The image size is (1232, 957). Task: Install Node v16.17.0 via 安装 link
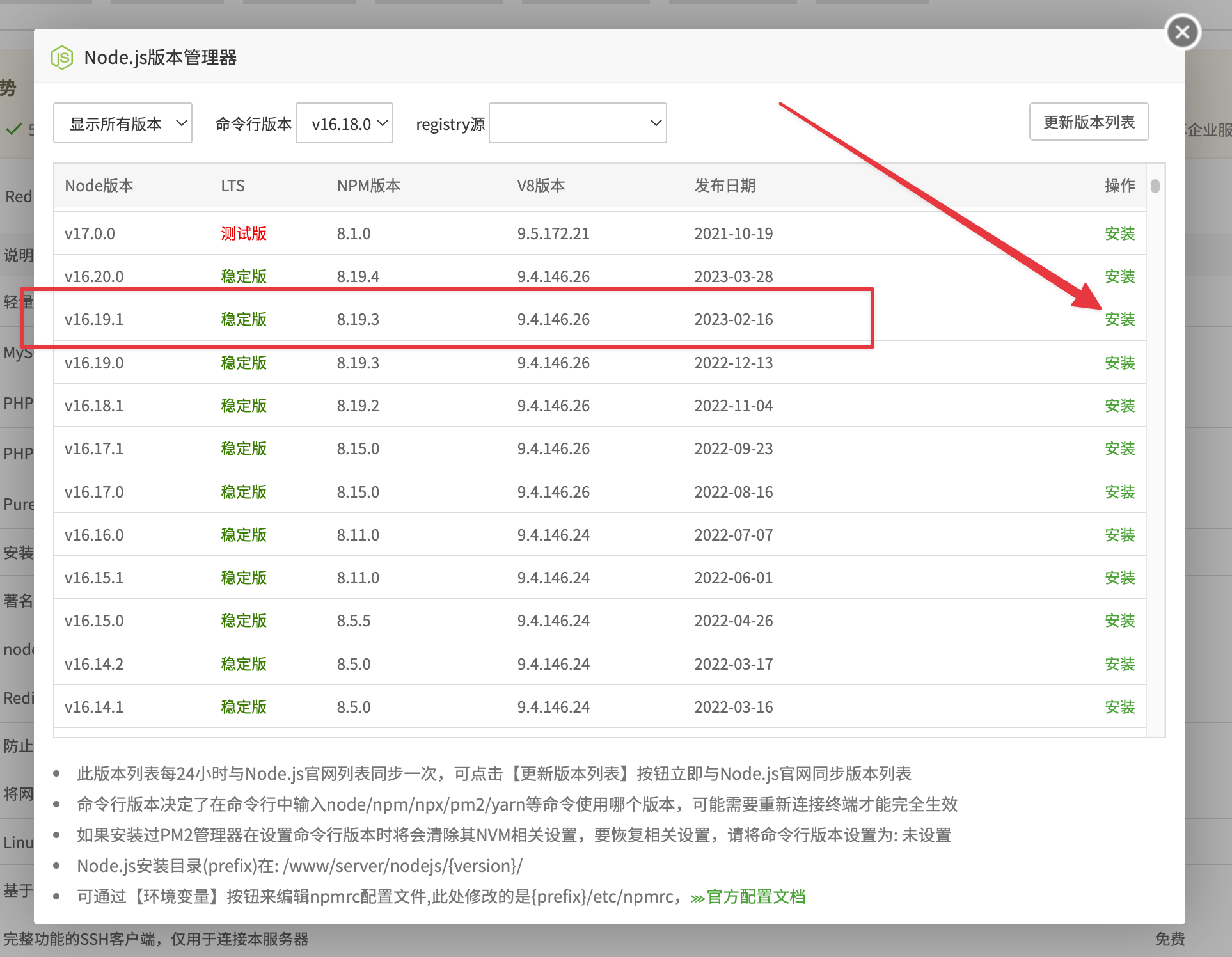tap(1119, 492)
